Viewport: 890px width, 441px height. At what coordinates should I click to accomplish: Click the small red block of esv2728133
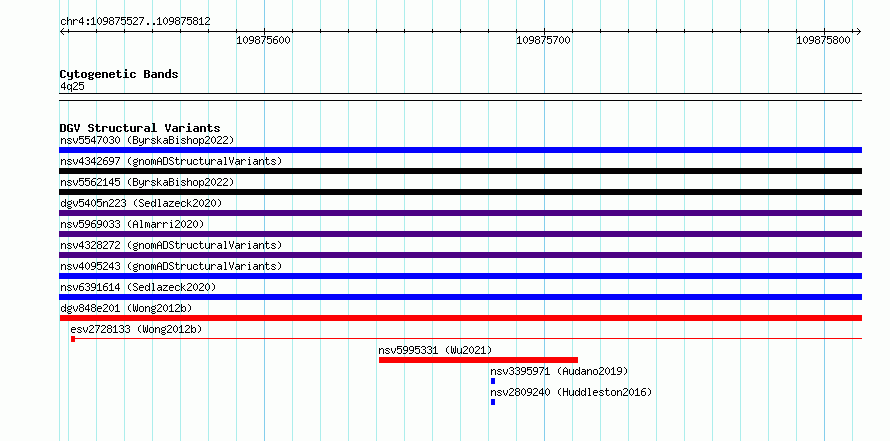pos(73,339)
